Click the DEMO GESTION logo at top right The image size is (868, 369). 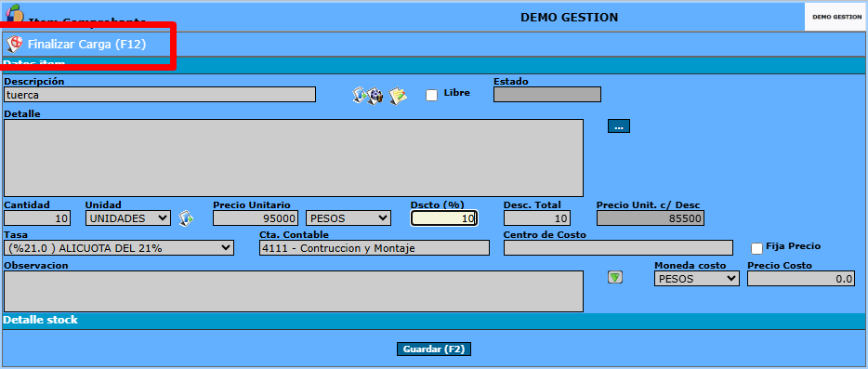point(836,17)
